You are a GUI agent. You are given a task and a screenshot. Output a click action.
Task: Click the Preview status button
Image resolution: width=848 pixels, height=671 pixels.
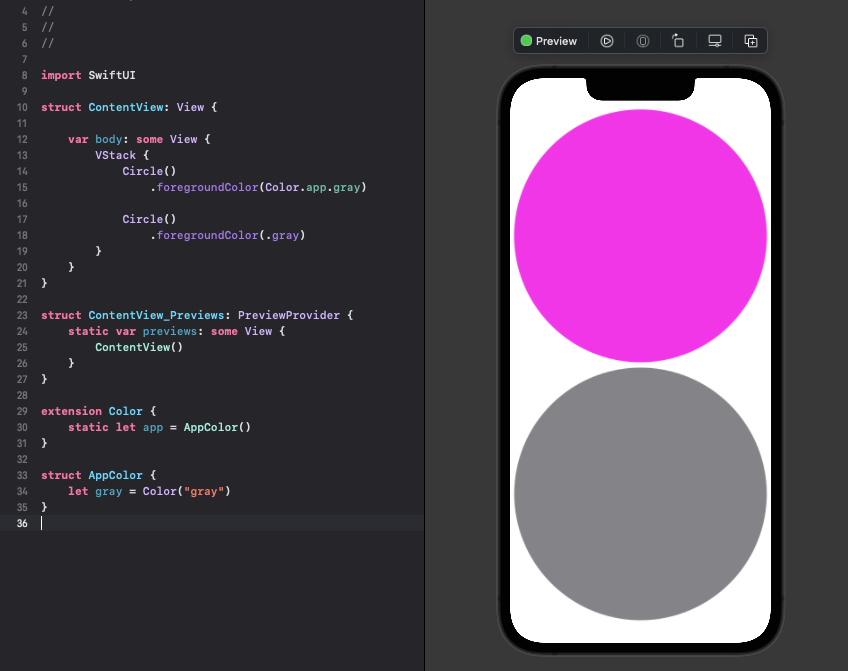pos(549,41)
